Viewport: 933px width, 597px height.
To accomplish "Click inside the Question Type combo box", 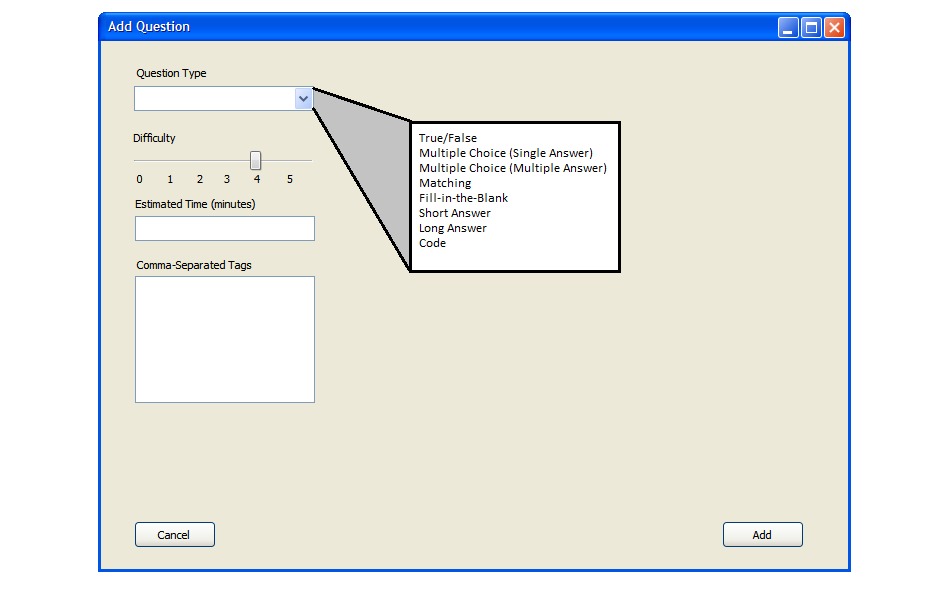I will click(215, 98).
